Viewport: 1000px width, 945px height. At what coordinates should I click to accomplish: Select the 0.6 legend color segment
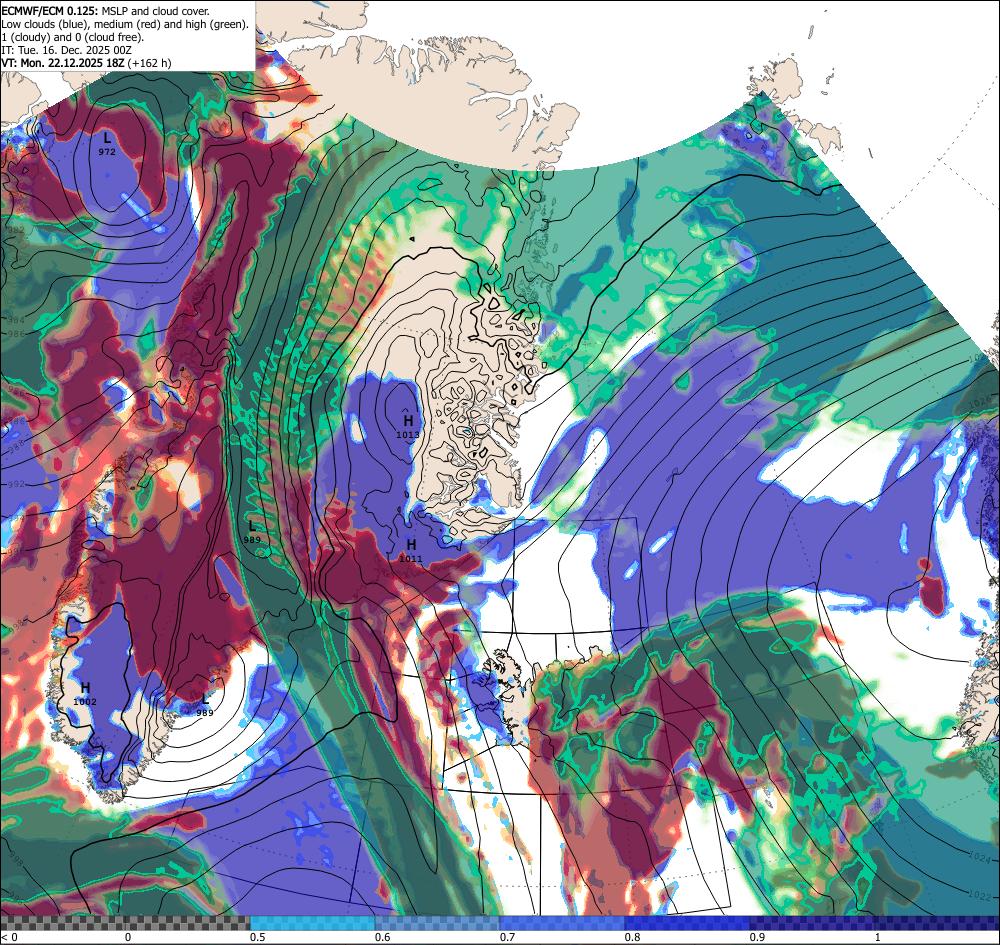(438, 923)
